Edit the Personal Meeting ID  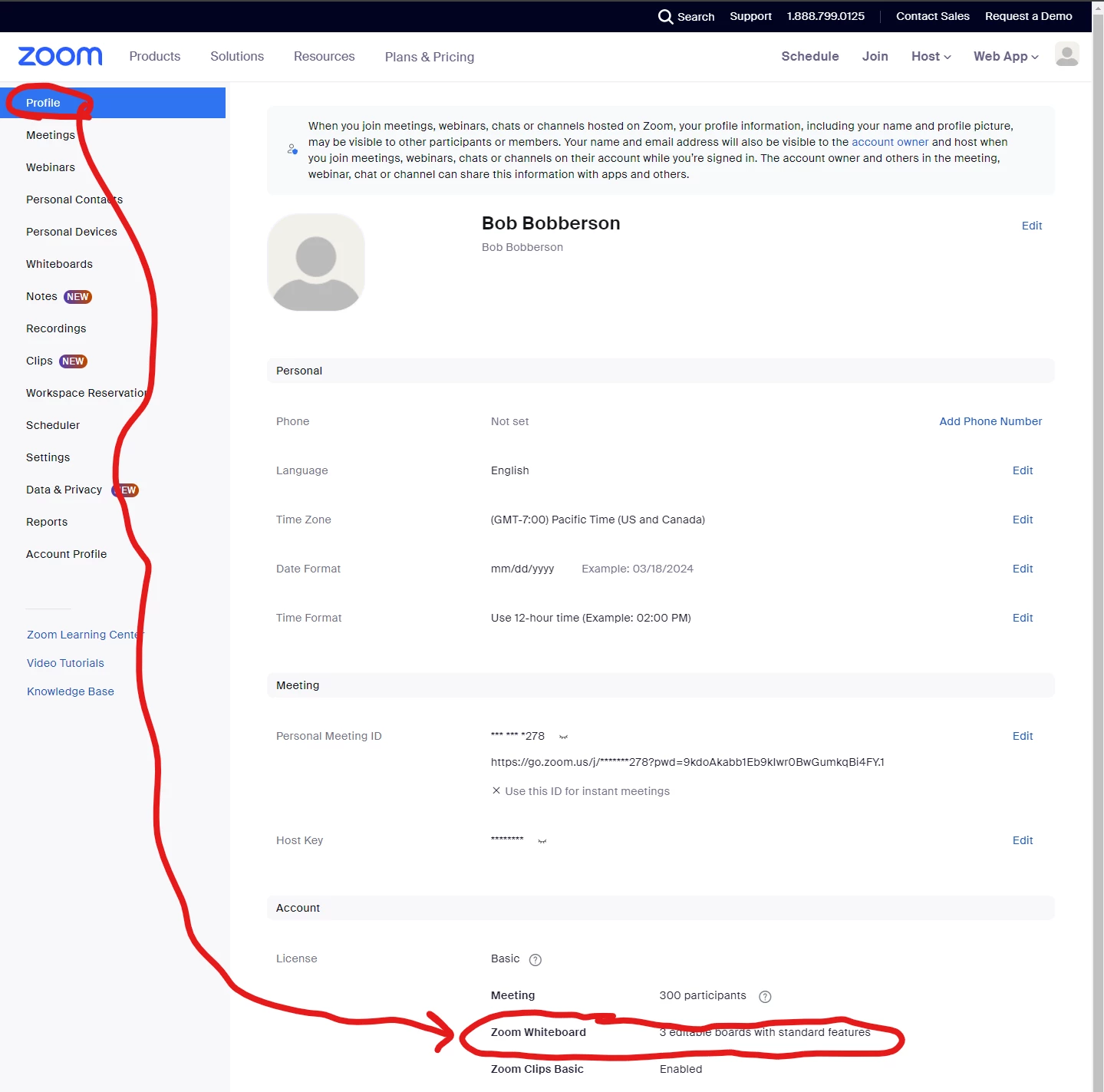coord(1023,736)
